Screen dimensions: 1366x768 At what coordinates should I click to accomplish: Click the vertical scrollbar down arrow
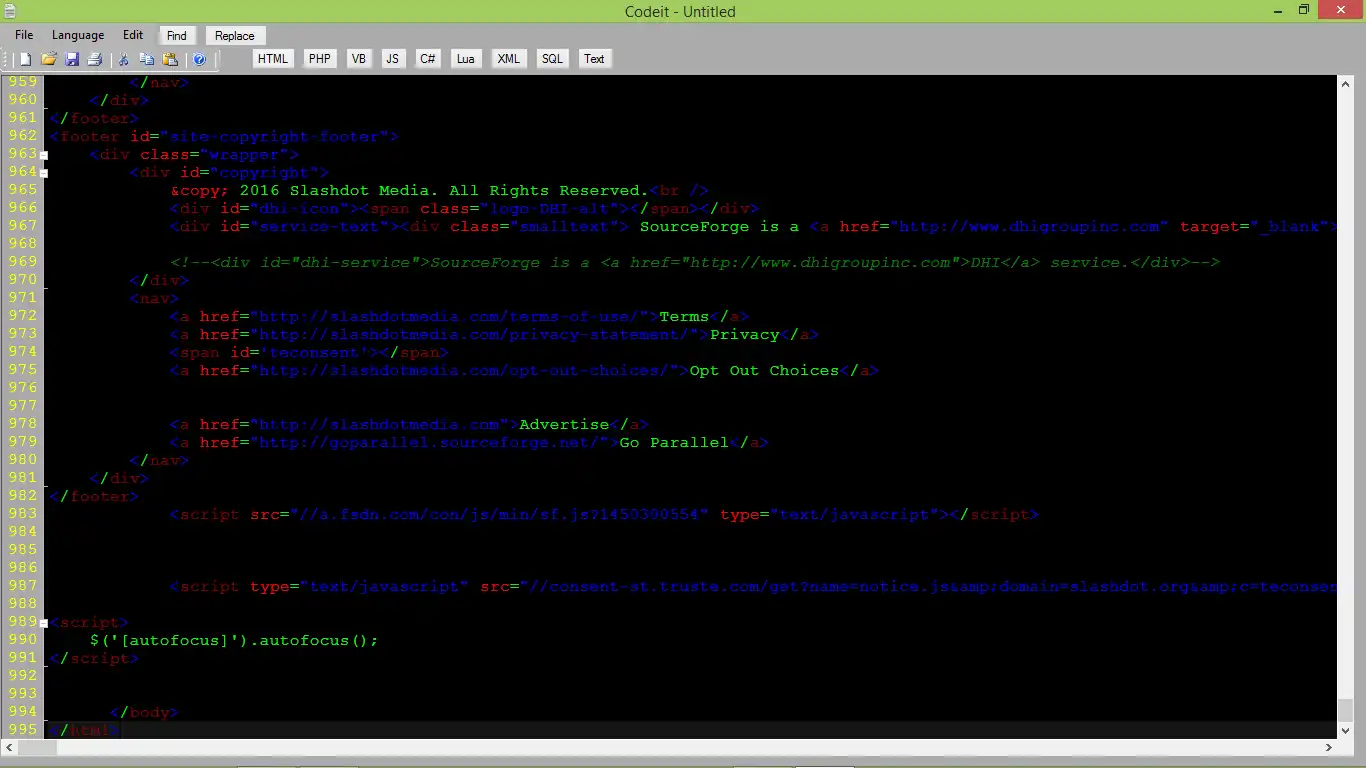coord(1346,730)
